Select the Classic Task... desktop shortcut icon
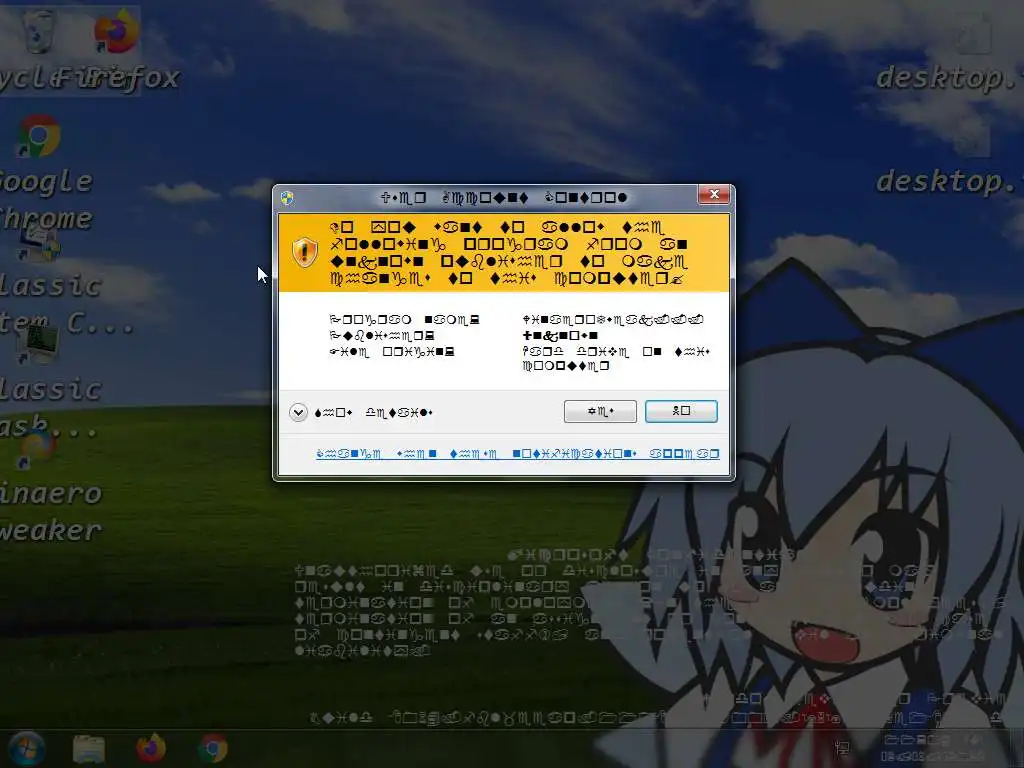The height and width of the screenshot is (768, 1024). click(x=39, y=344)
